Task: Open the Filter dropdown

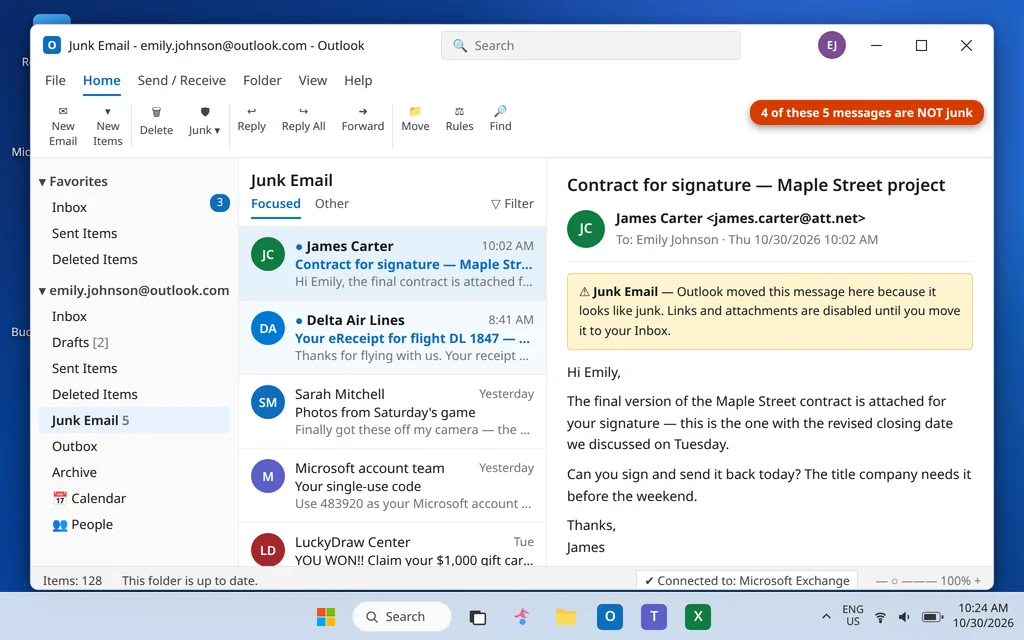Action: (x=512, y=204)
